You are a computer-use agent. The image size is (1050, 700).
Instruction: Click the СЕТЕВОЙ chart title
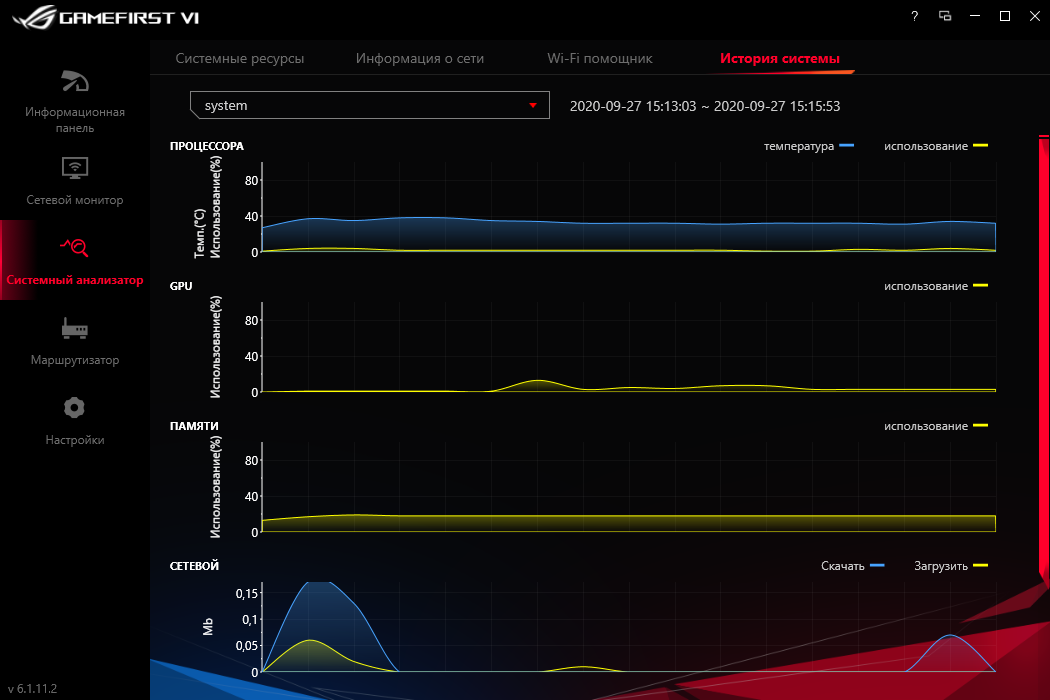(194, 566)
